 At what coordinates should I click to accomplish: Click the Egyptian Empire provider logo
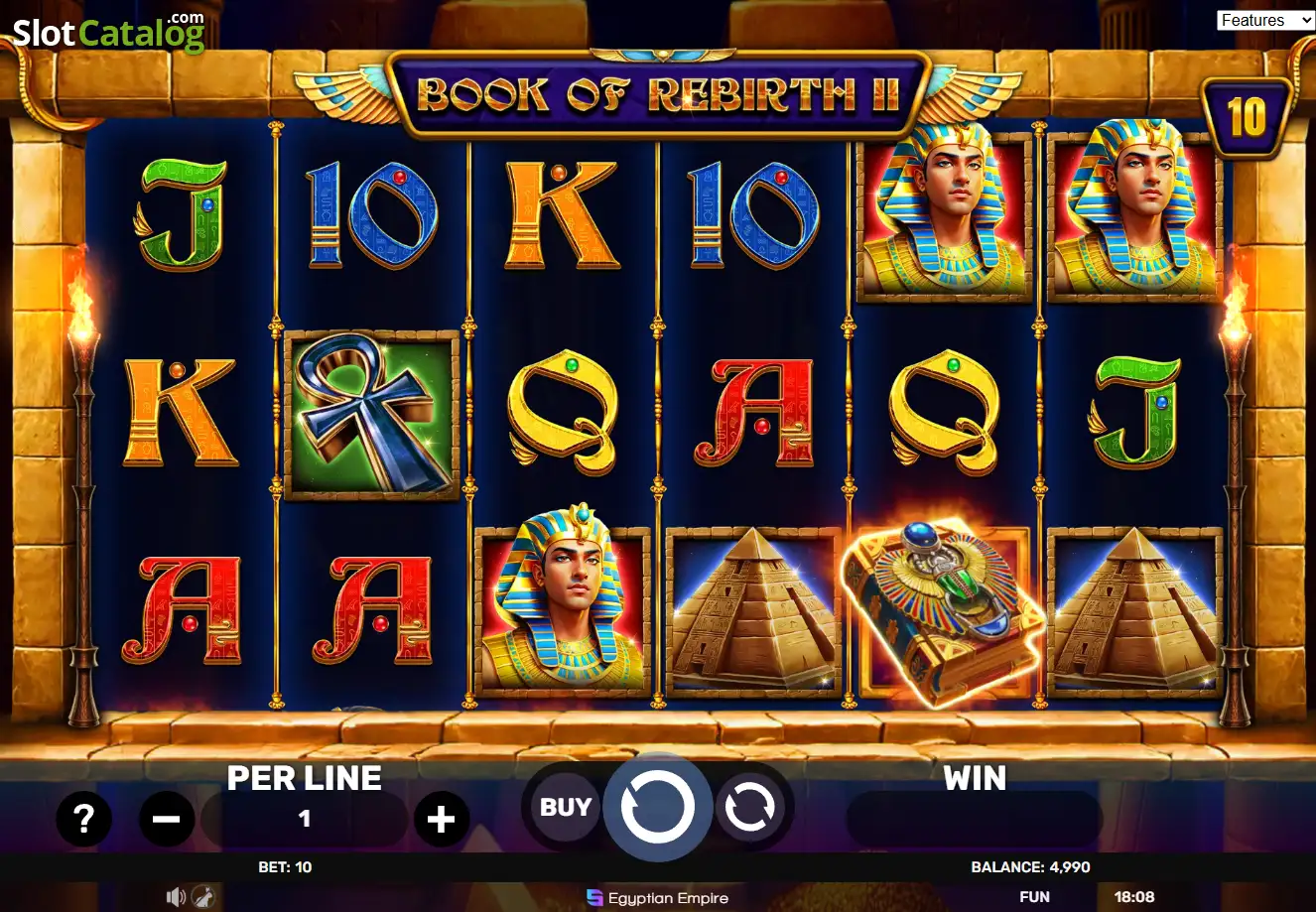tap(658, 897)
